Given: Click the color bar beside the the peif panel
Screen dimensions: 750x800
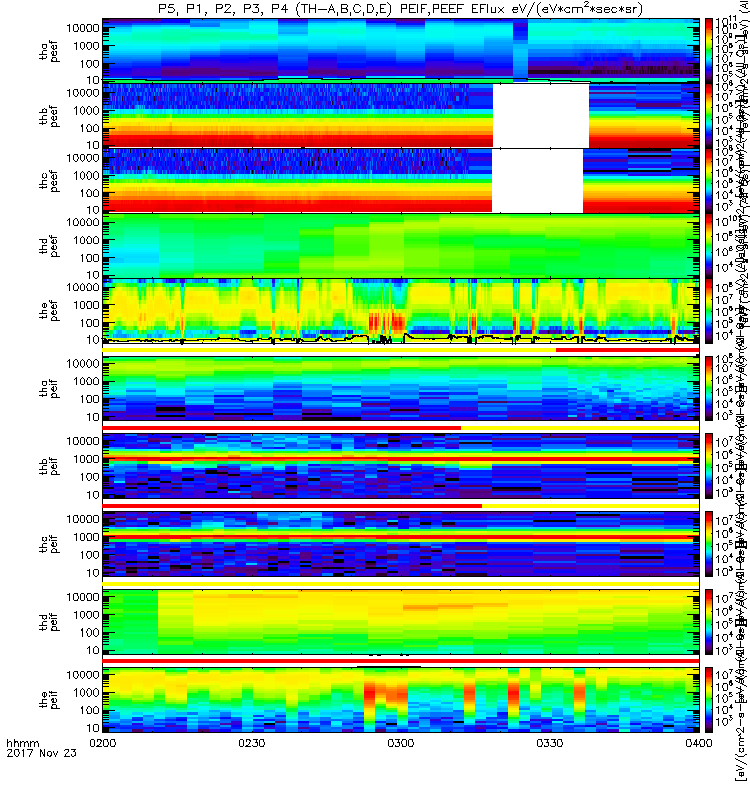Looking at the screenshot, I should point(709,699).
